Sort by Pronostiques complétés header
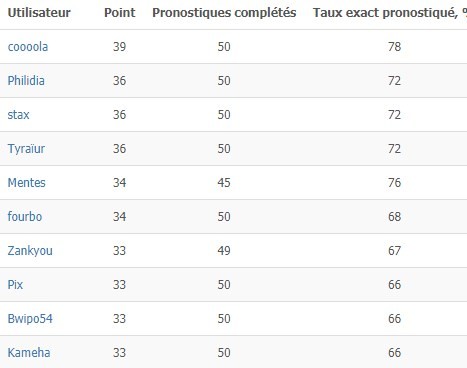The width and height of the screenshot is (467, 368). tap(224, 13)
